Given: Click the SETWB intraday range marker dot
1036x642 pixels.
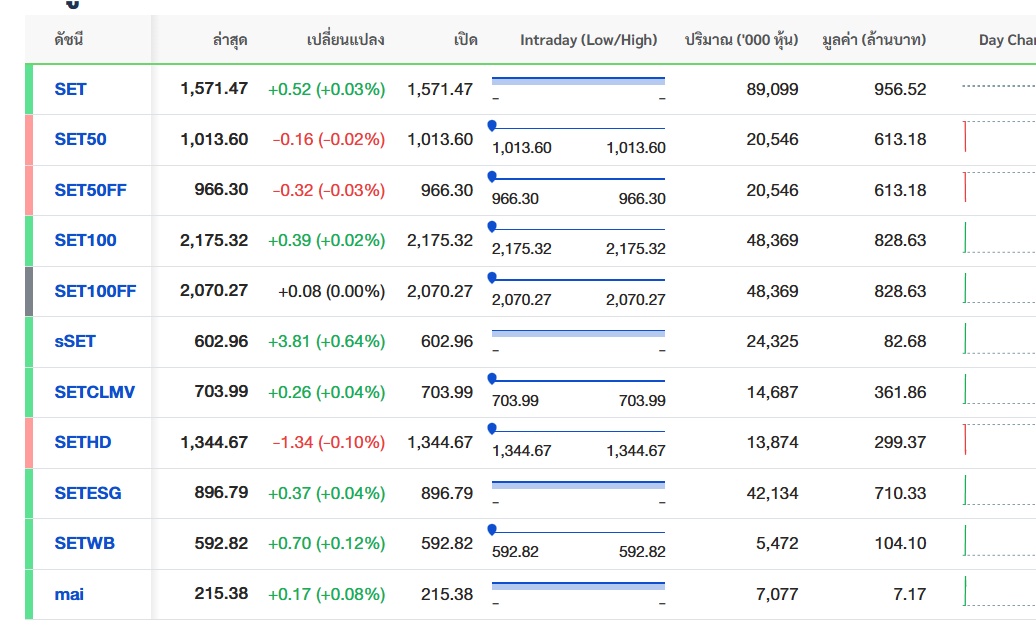Looking at the screenshot, I should pyautogui.click(x=492, y=530).
